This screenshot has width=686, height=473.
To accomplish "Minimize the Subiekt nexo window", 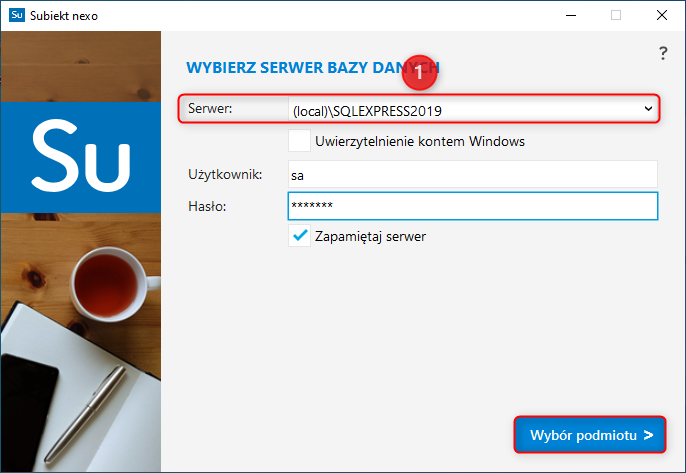I will click(571, 15).
